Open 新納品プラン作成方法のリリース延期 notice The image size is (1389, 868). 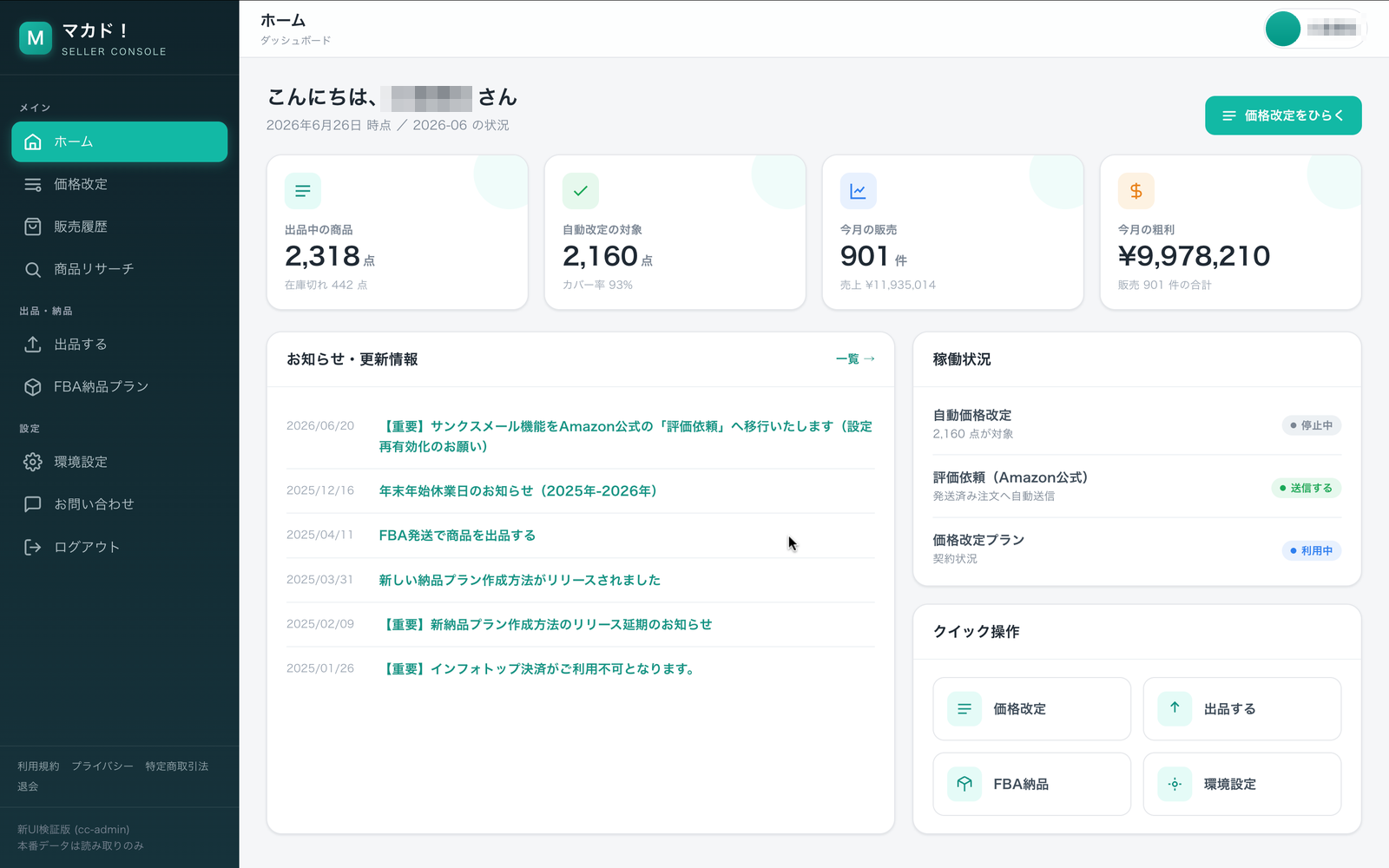(545, 624)
